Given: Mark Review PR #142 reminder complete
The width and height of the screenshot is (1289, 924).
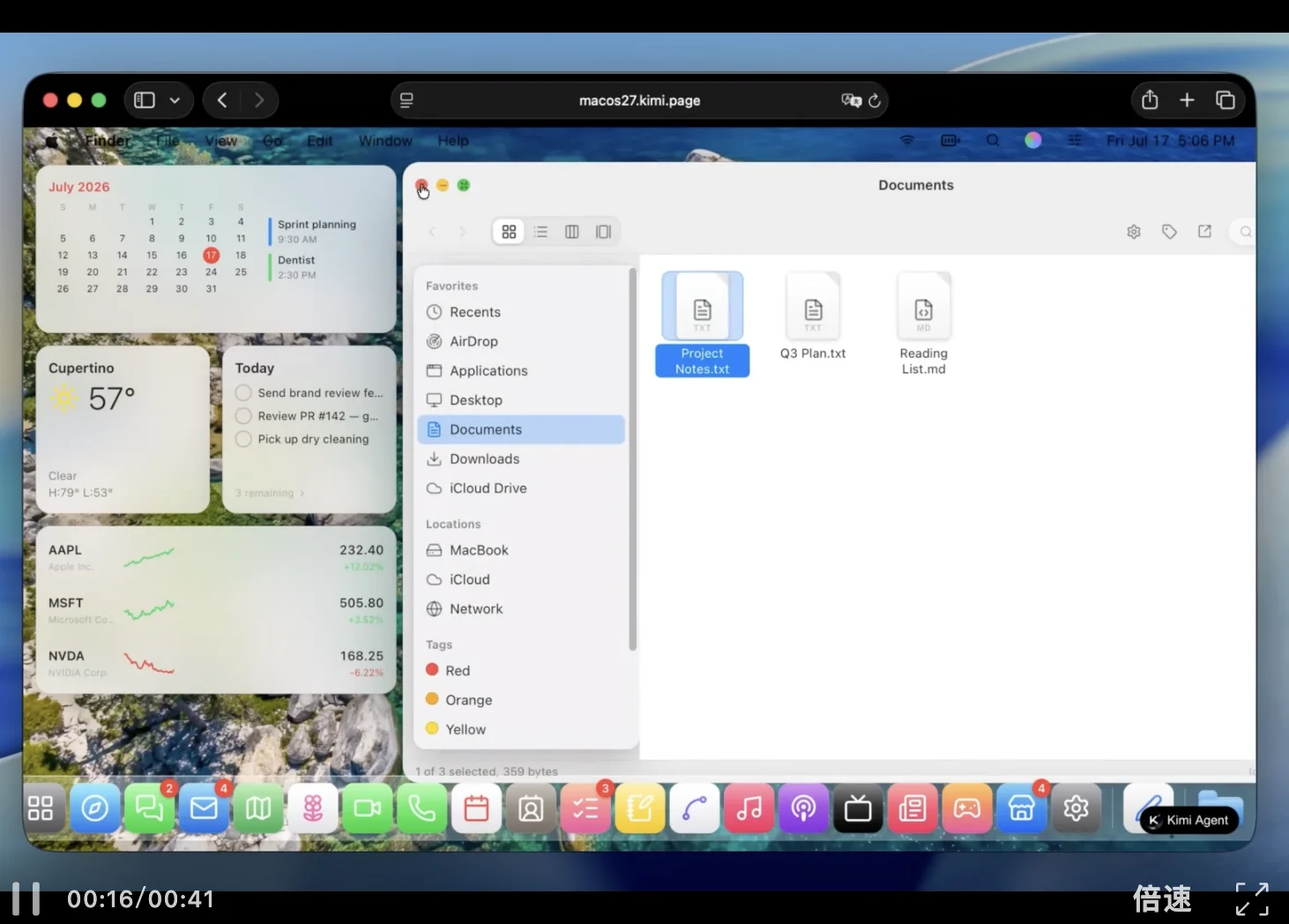Looking at the screenshot, I should tap(243, 416).
